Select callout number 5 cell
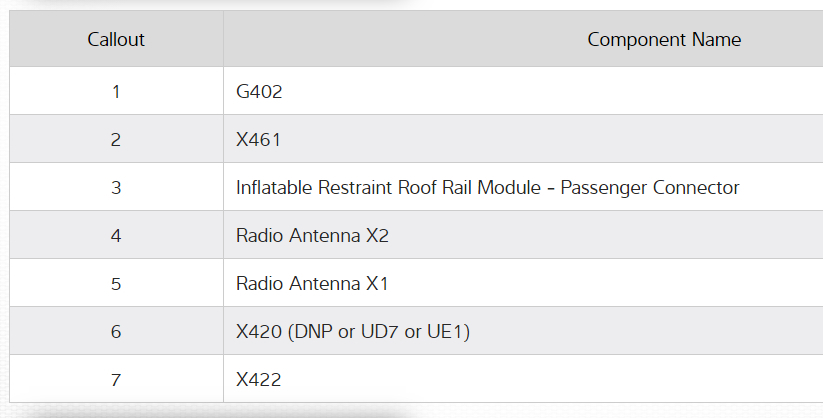823x418 pixels. (116, 284)
